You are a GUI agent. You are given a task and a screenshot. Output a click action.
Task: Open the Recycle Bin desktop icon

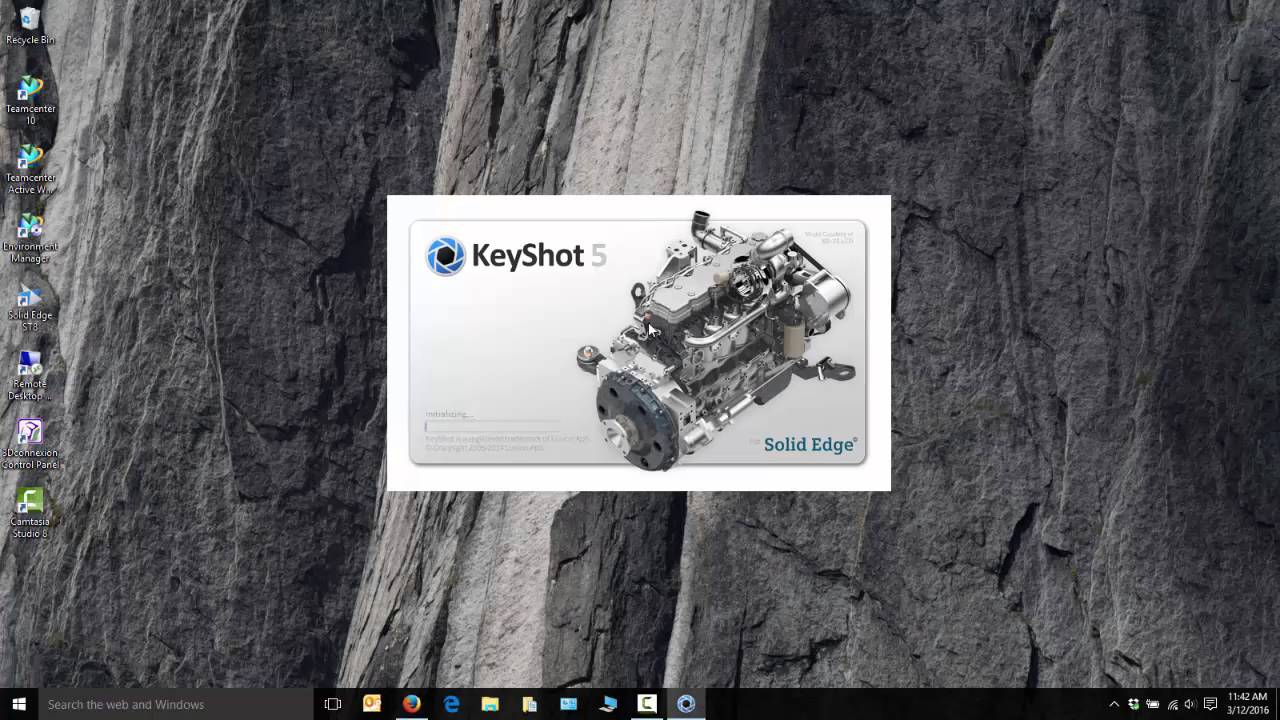click(30, 26)
